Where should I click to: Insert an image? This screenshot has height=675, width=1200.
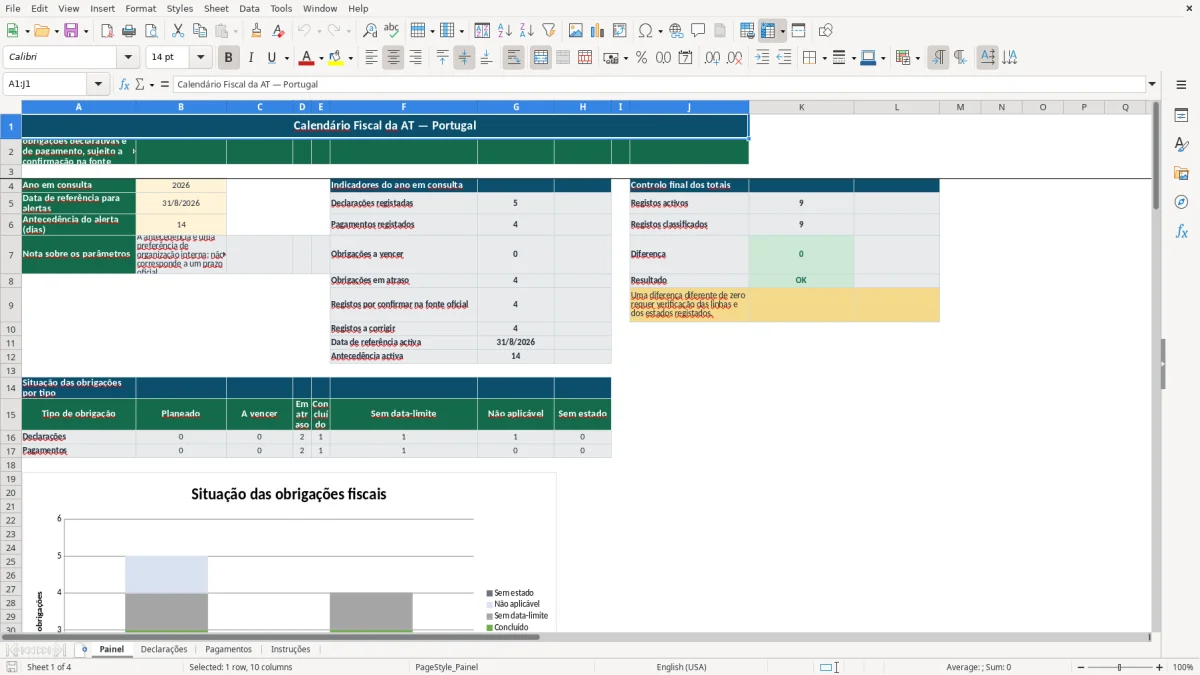[576, 31]
